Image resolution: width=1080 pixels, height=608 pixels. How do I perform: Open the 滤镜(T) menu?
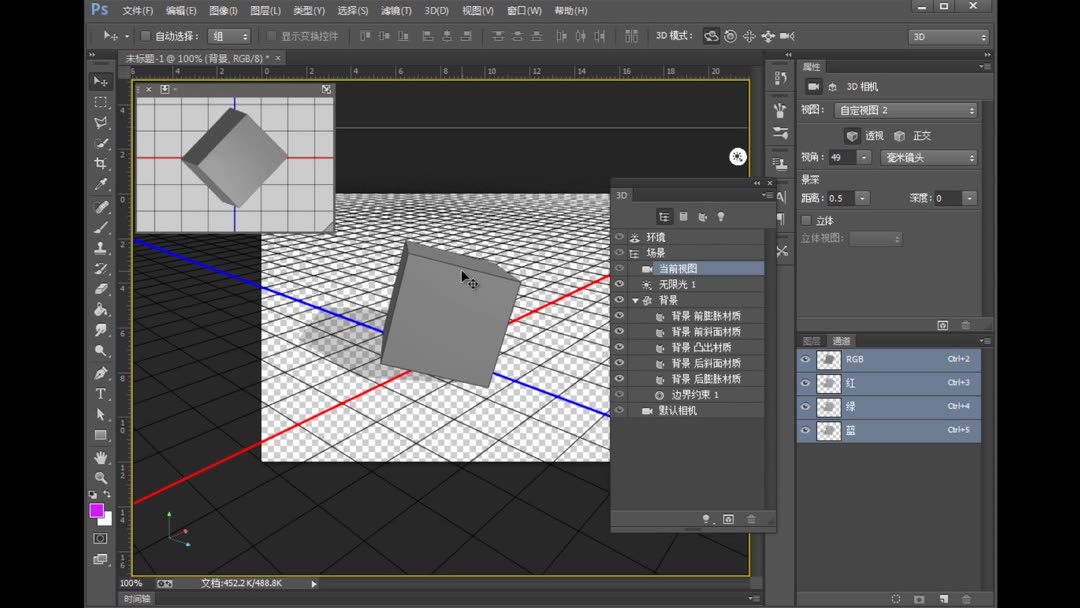396,11
